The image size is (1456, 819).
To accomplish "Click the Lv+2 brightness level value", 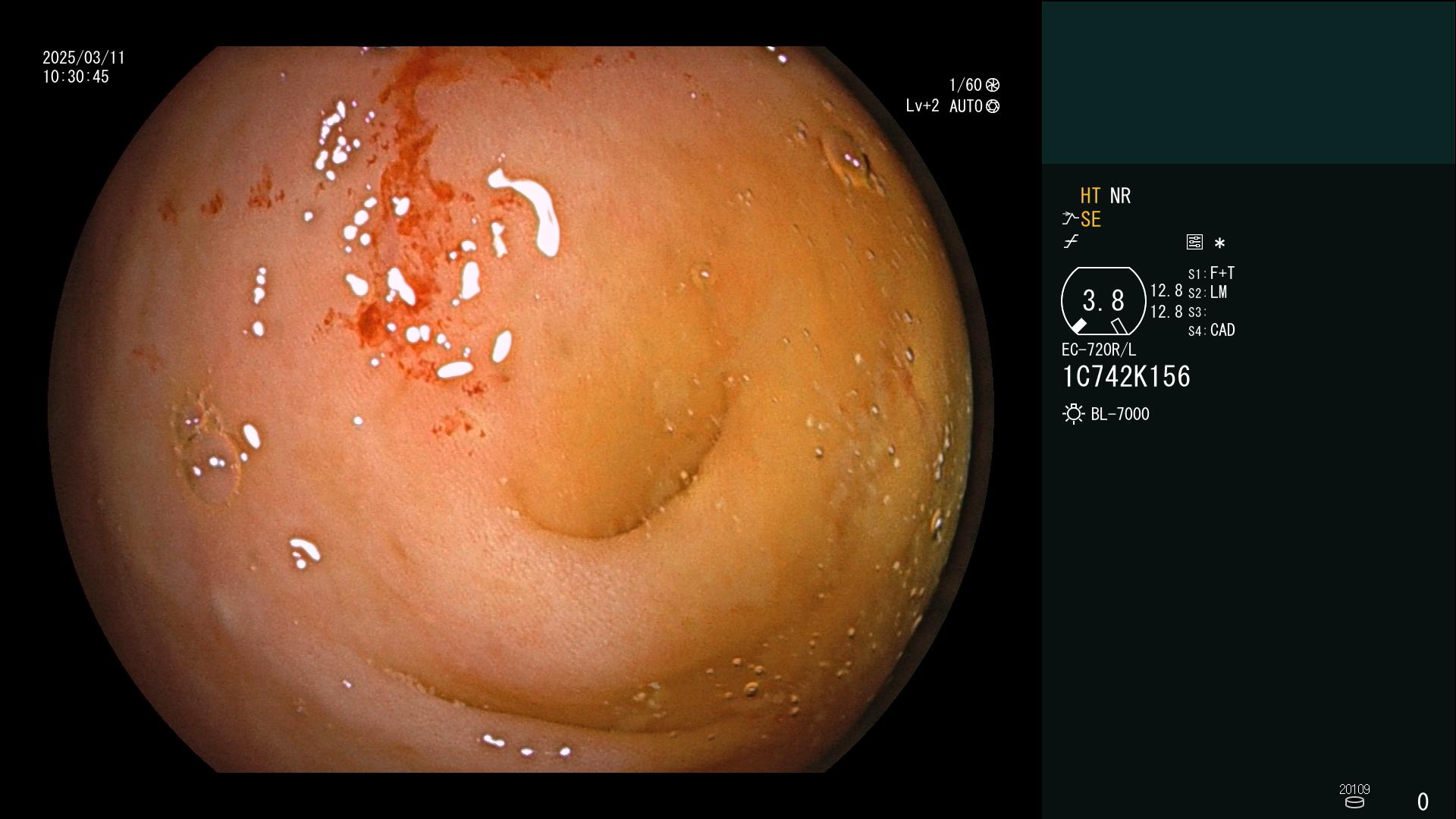I will pyautogui.click(x=922, y=106).
